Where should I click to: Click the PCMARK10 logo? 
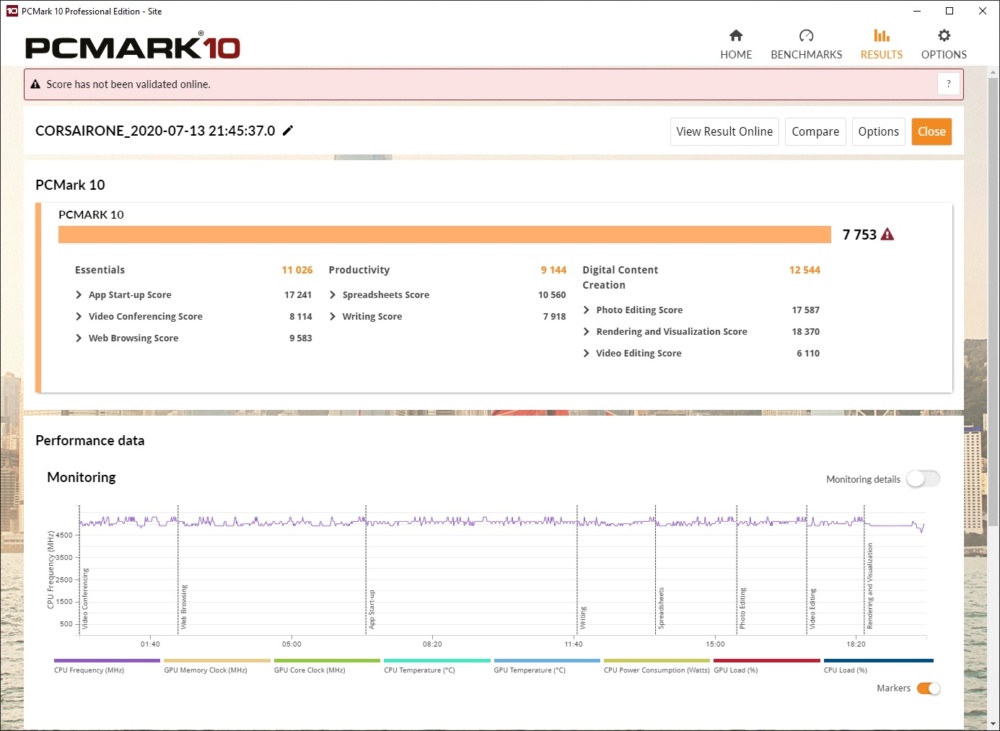click(x=133, y=47)
